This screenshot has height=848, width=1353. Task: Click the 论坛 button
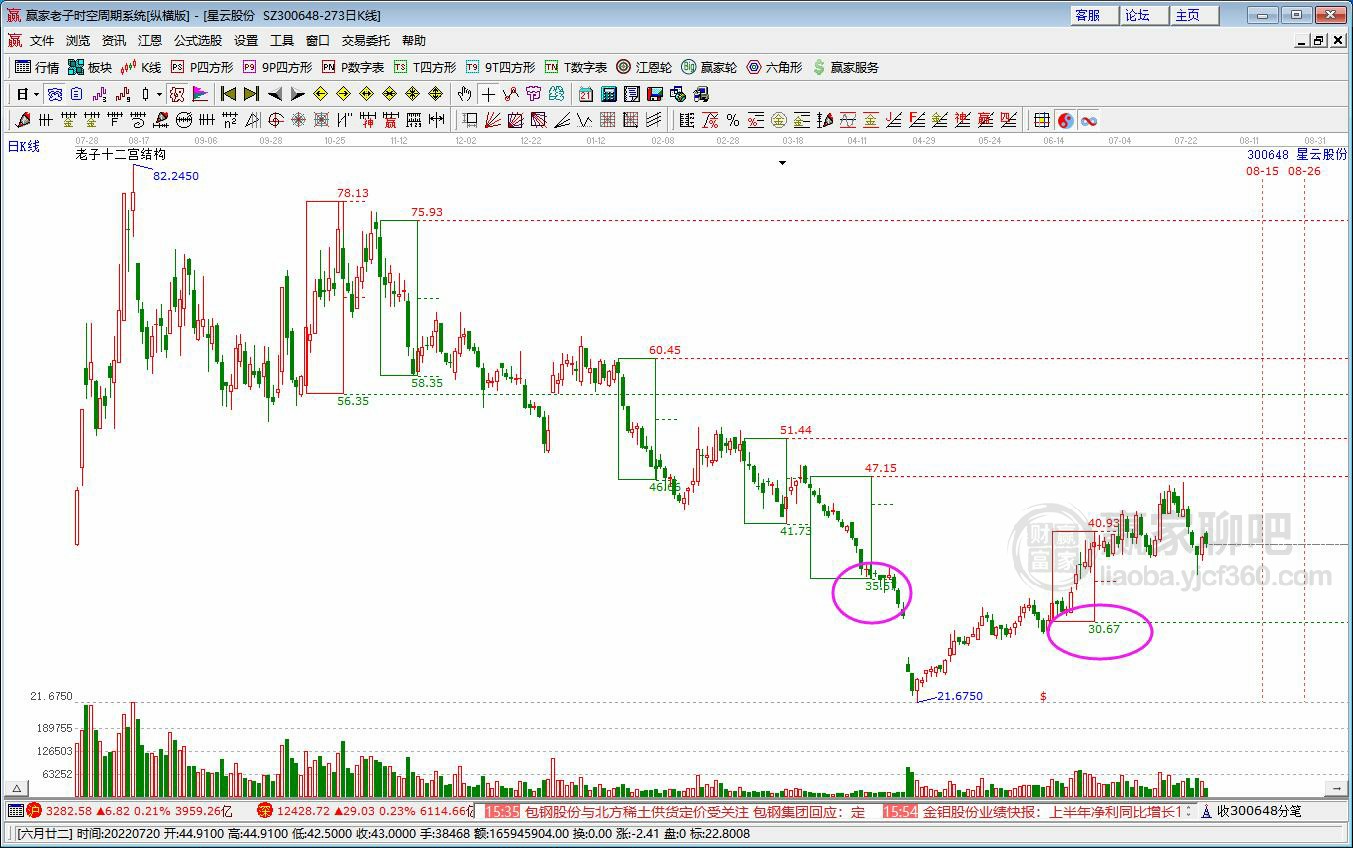click(x=1144, y=15)
